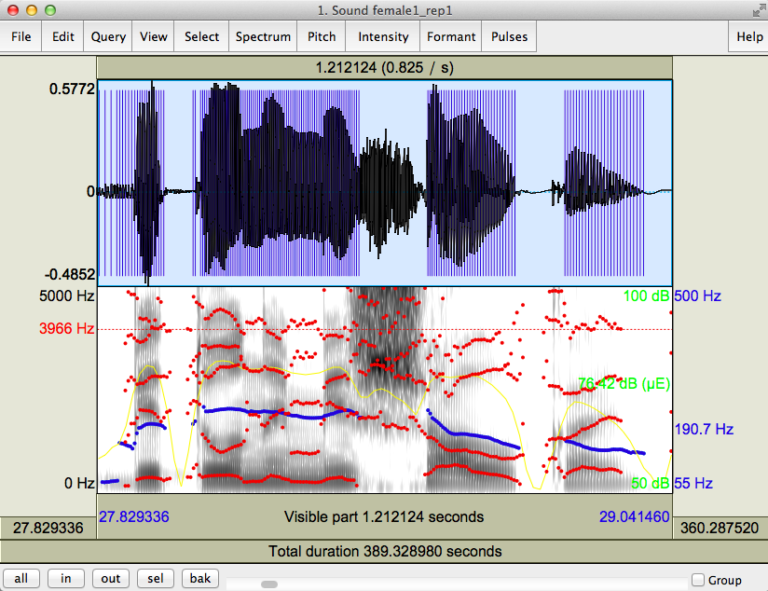The height and width of the screenshot is (591, 768).
Task: Click the 'bak' zoom back button
Action: point(200,579)
